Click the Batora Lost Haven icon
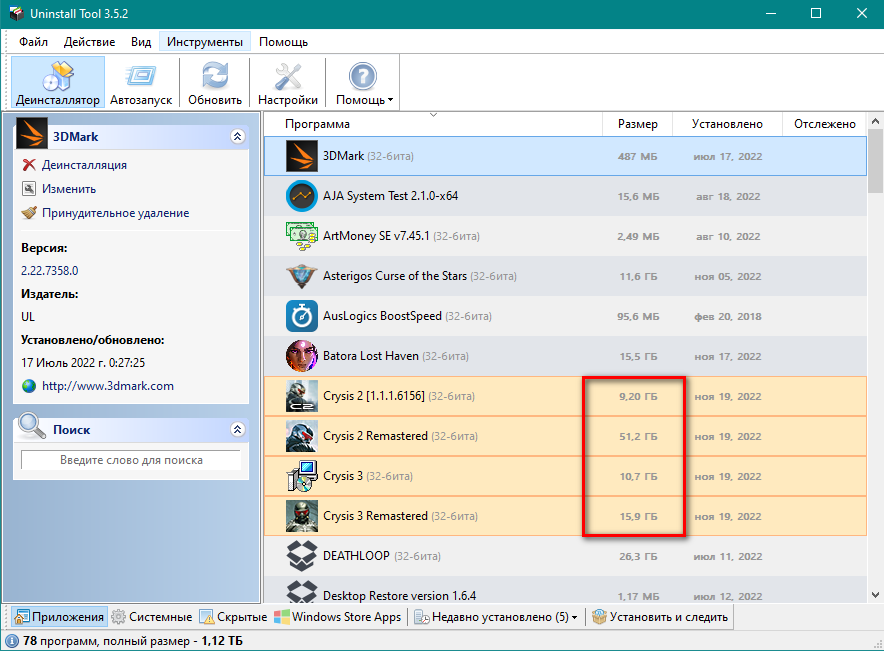 302,356
